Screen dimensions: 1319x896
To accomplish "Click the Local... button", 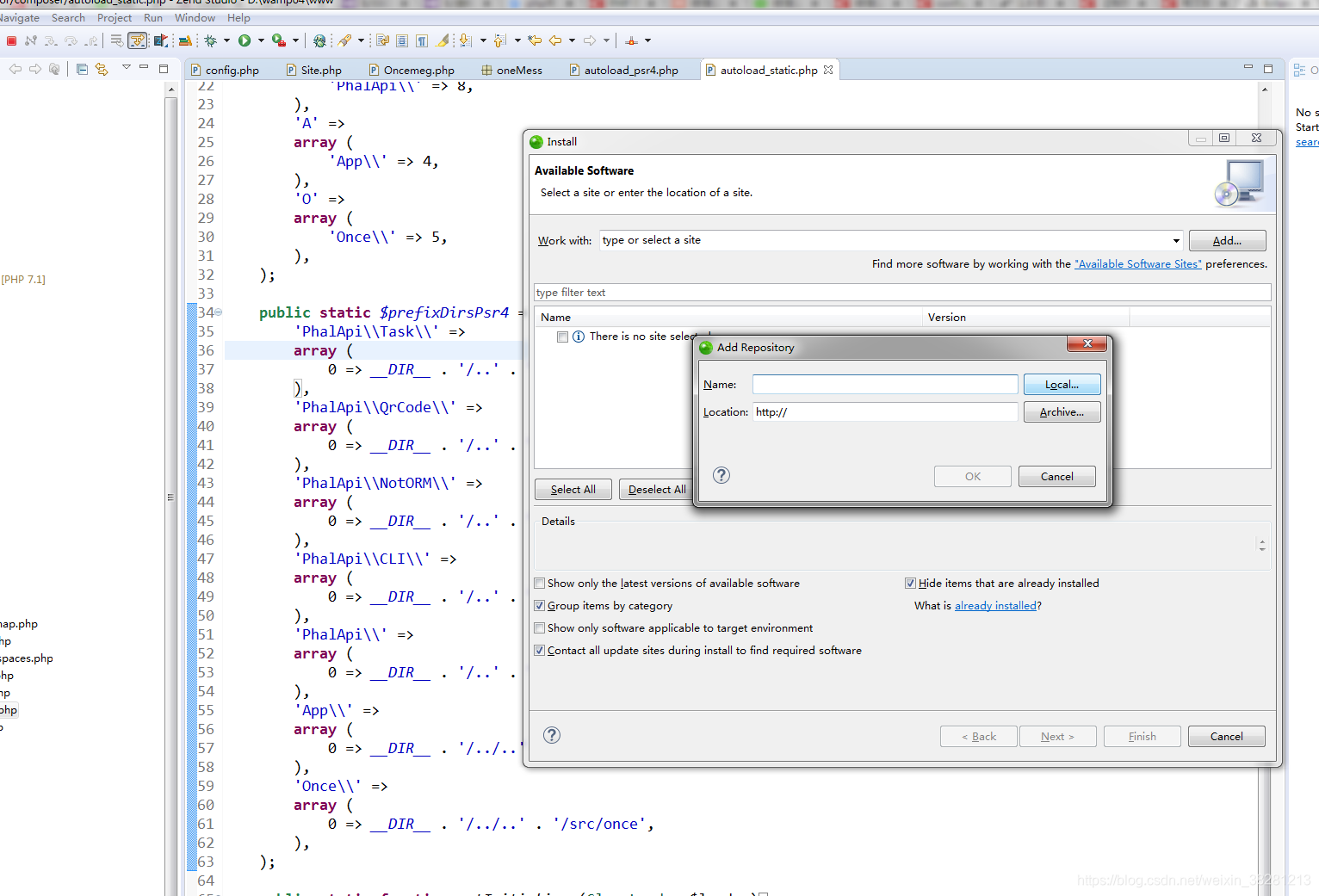I will tap(1062, 385).
